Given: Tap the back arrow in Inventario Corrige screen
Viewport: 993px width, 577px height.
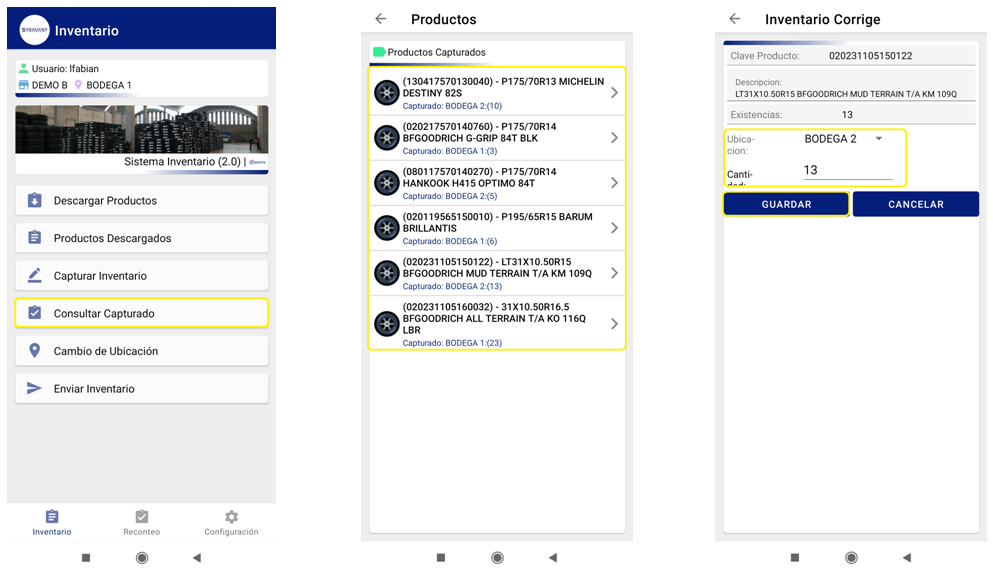Looking at the screenshot, I should pyautogui.click(x=735, y=19).
